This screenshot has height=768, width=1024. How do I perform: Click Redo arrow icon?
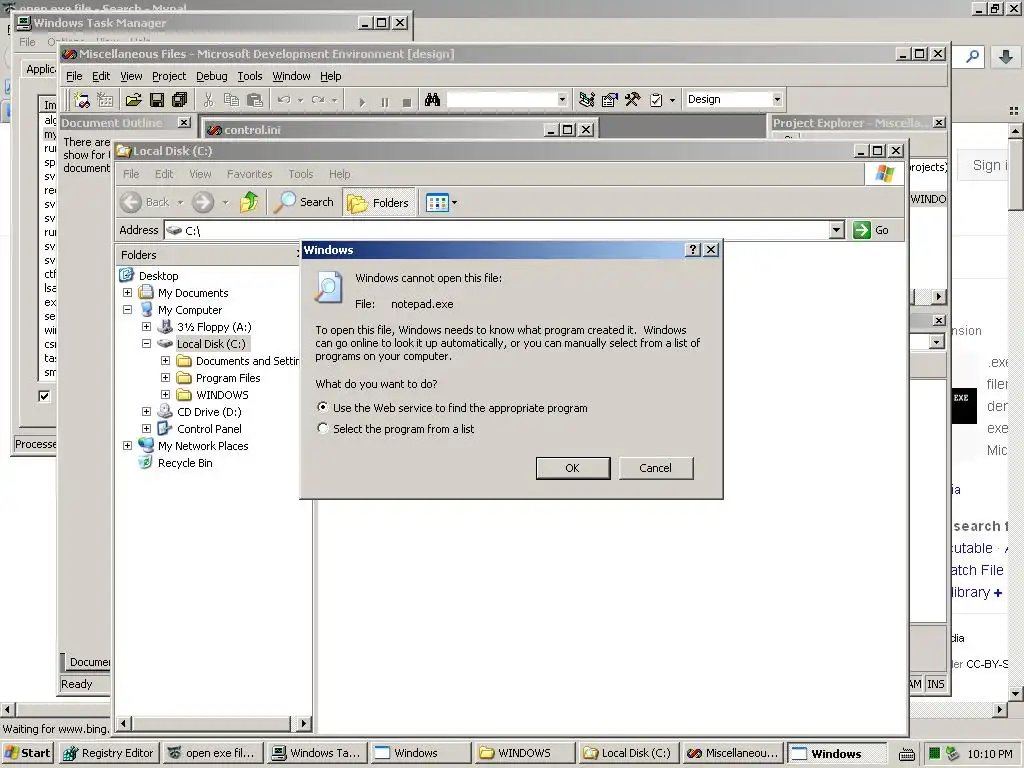(x=318, y=100)
